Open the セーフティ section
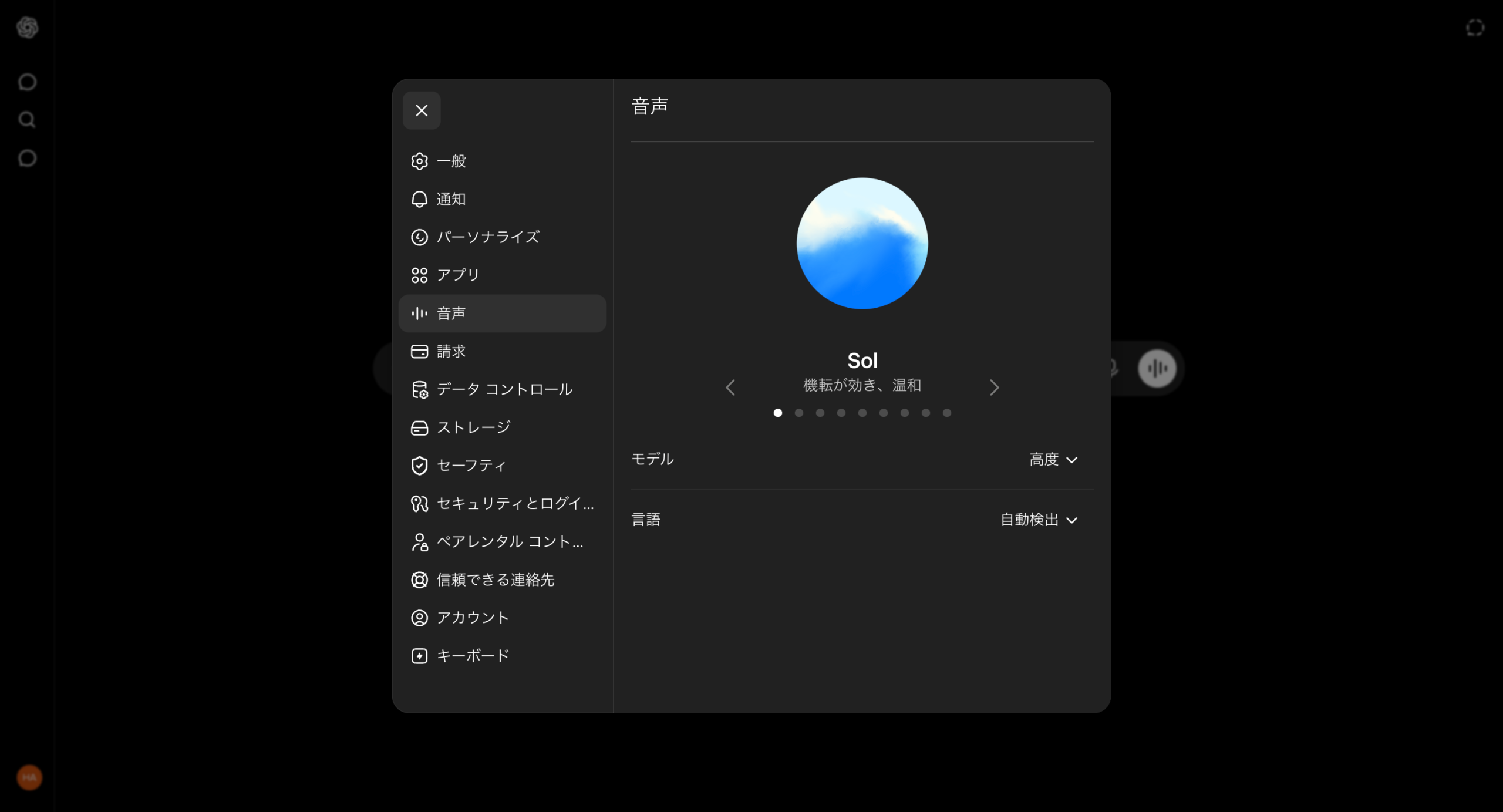 click(503, 466)
